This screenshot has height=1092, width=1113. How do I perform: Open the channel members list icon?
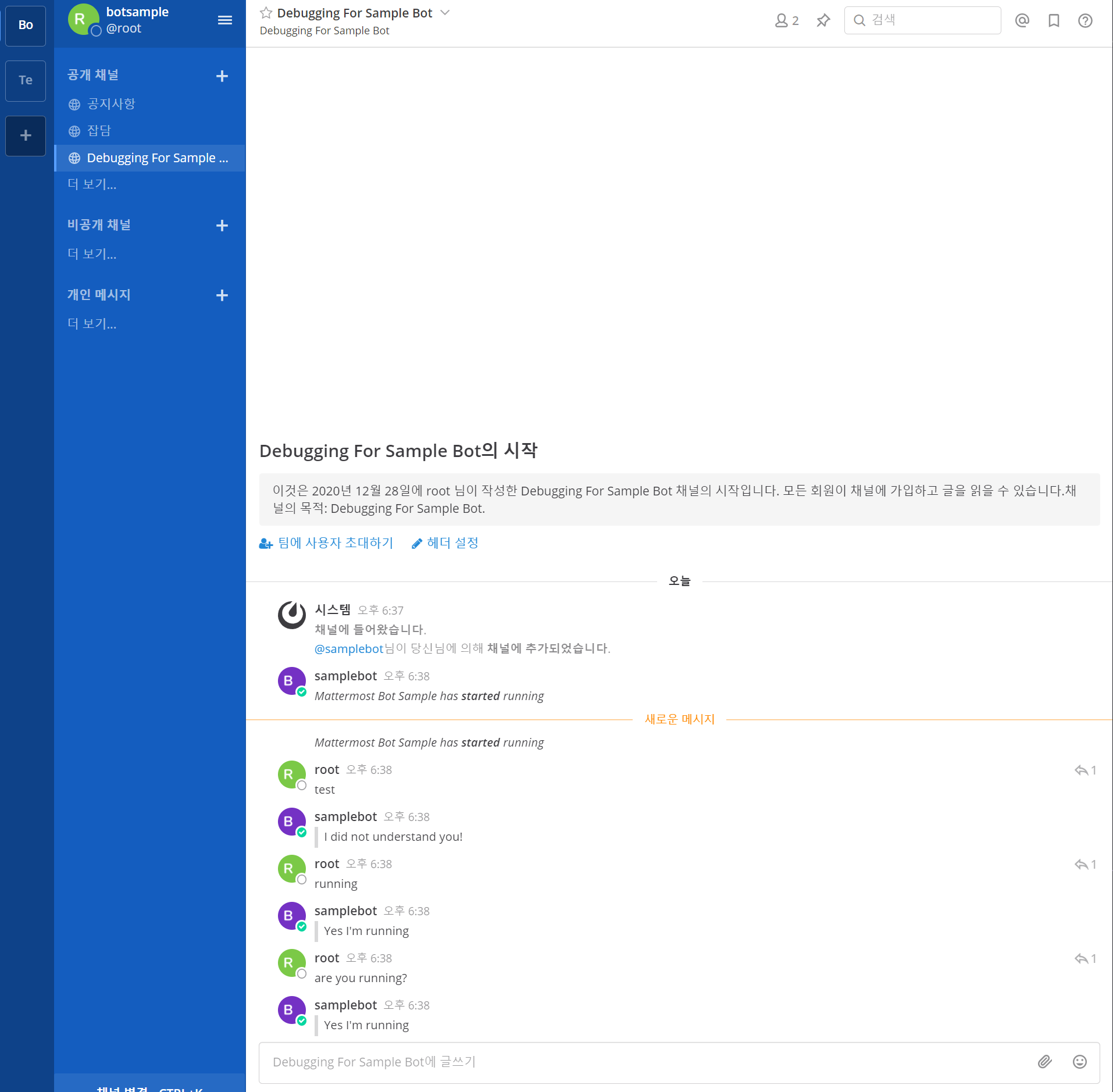(787, 21)
